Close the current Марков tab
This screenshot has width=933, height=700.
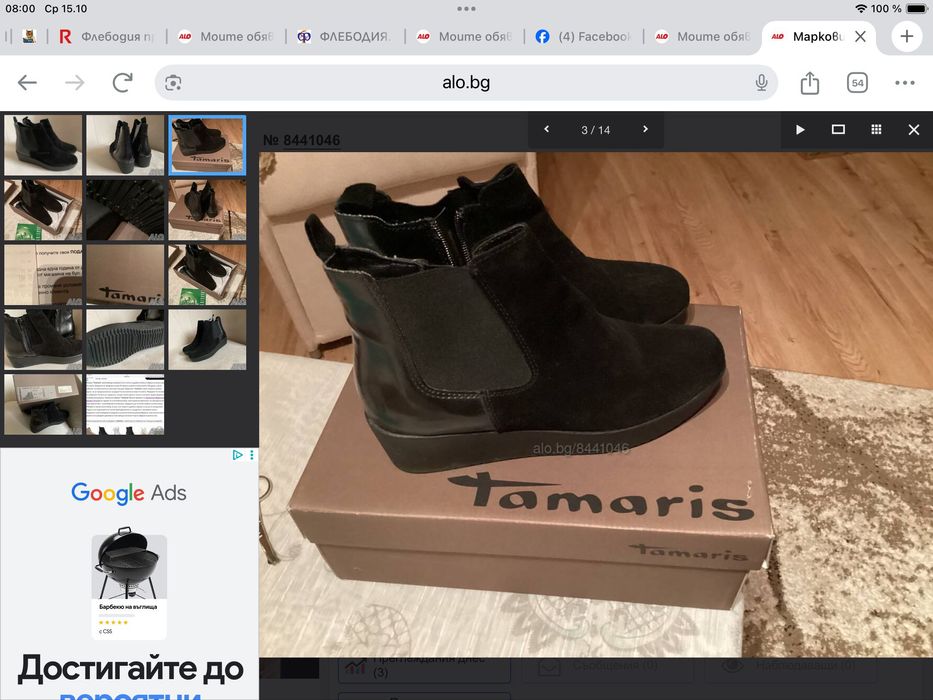[x=860, y=36]
